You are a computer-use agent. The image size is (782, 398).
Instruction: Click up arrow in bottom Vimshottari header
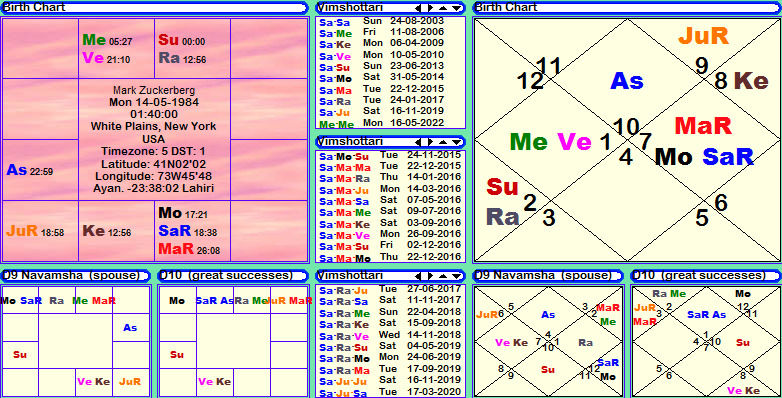(443, 276)
